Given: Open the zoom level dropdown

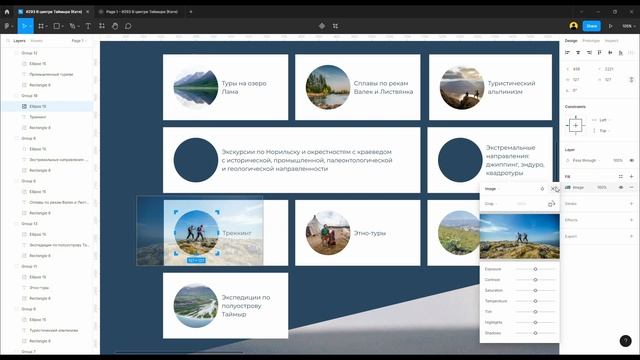Looking at the screenshot, I should point(628,26).
